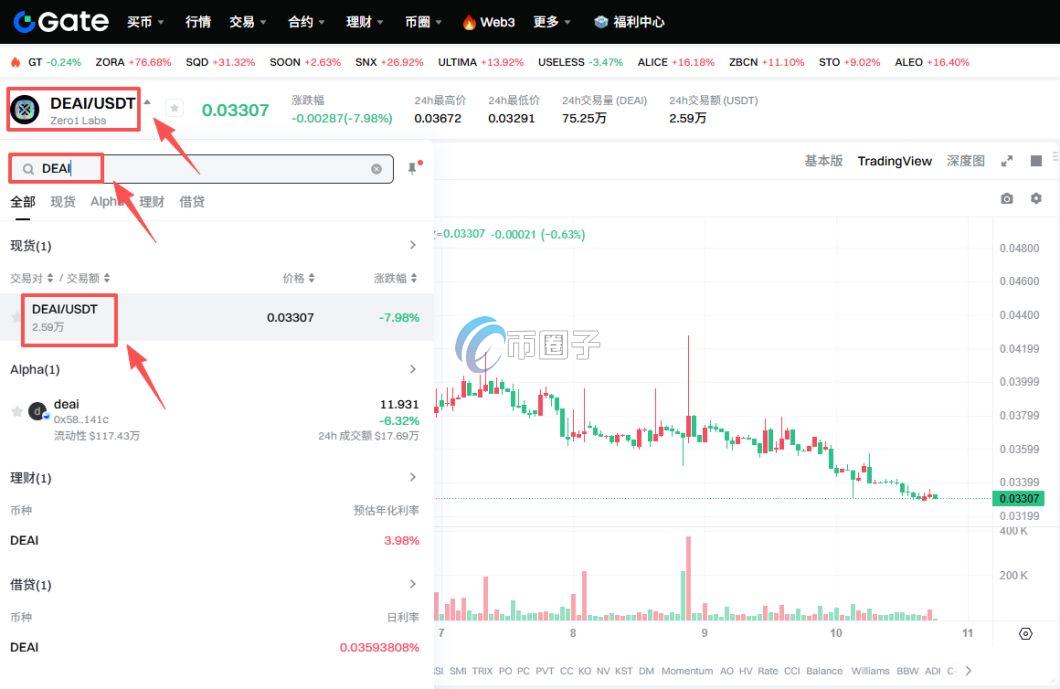Click the hexagon icon on time axis
The image size is (1060, 689).
pos(1025,633)
